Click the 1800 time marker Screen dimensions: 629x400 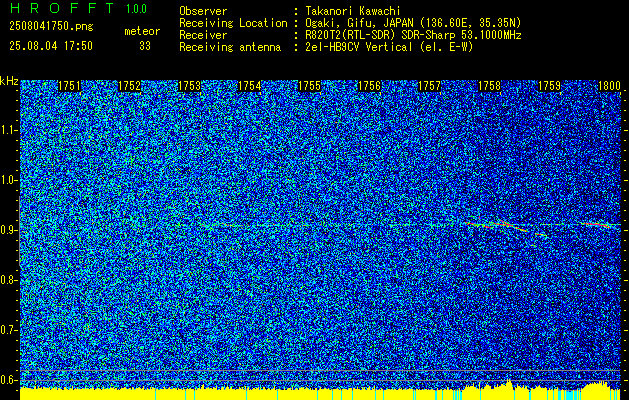(x=609, y=86)
